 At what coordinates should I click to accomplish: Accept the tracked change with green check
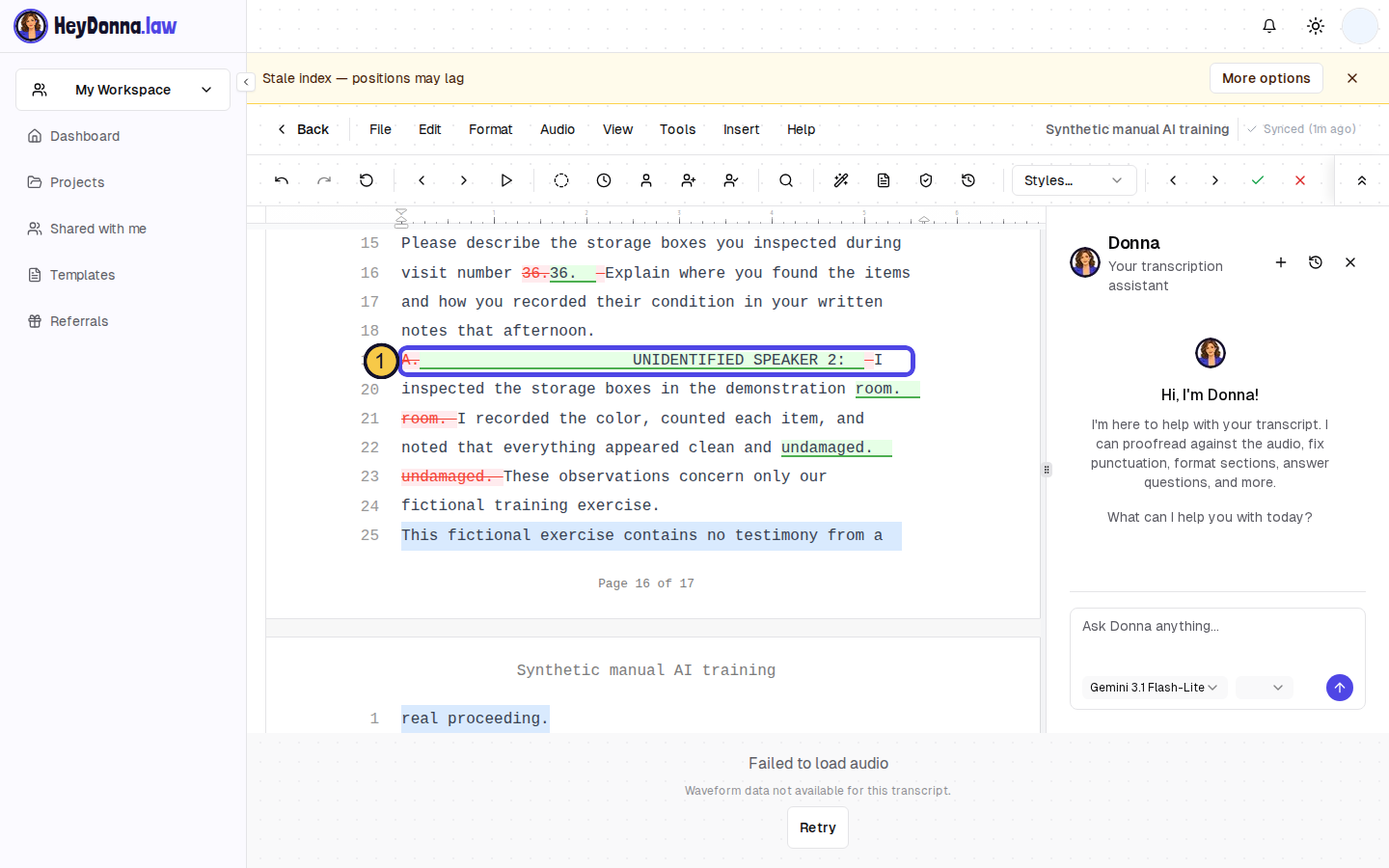pyautogui.click(x=1258, y=180)
